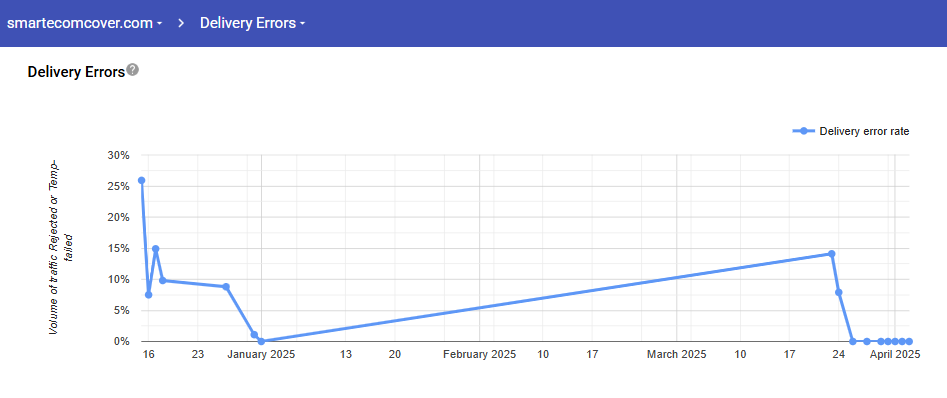
Task: Click the zero point at January 2025
Action: pyautogui.click(x=261, y=341)
